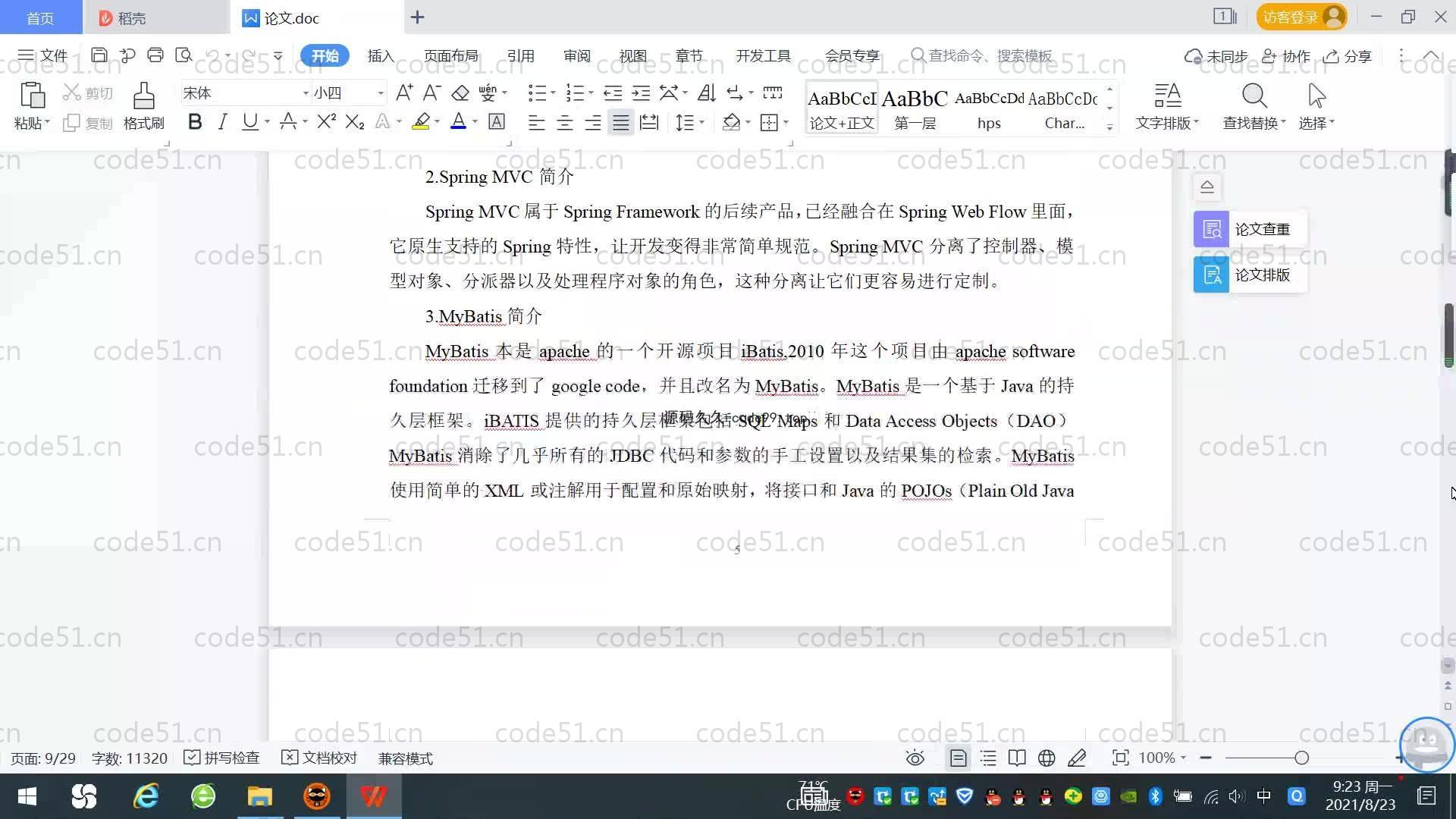
Task: Click the 协作 collaborate button
Action: tap(1286, 56)
